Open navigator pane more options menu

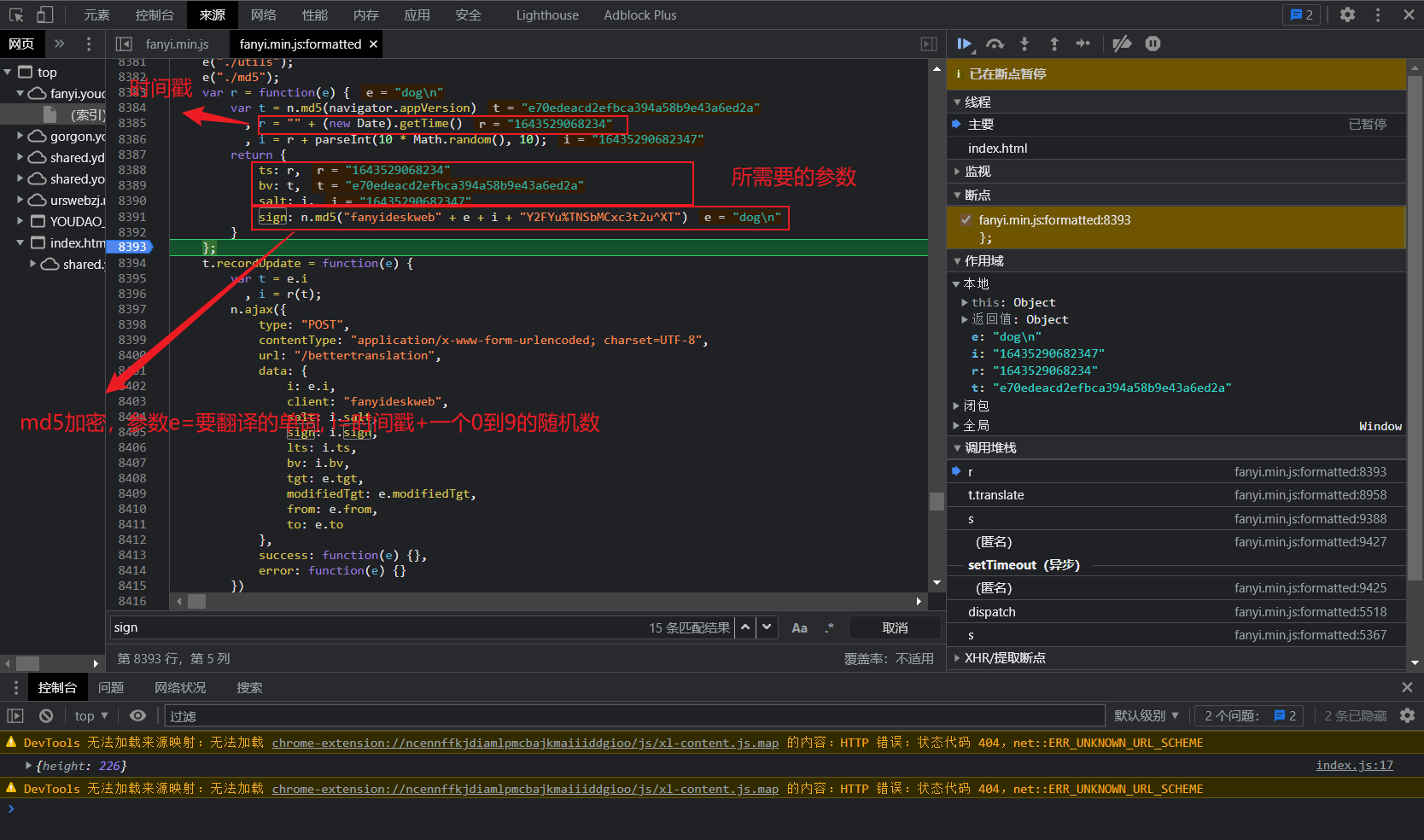tap(89, 44)
